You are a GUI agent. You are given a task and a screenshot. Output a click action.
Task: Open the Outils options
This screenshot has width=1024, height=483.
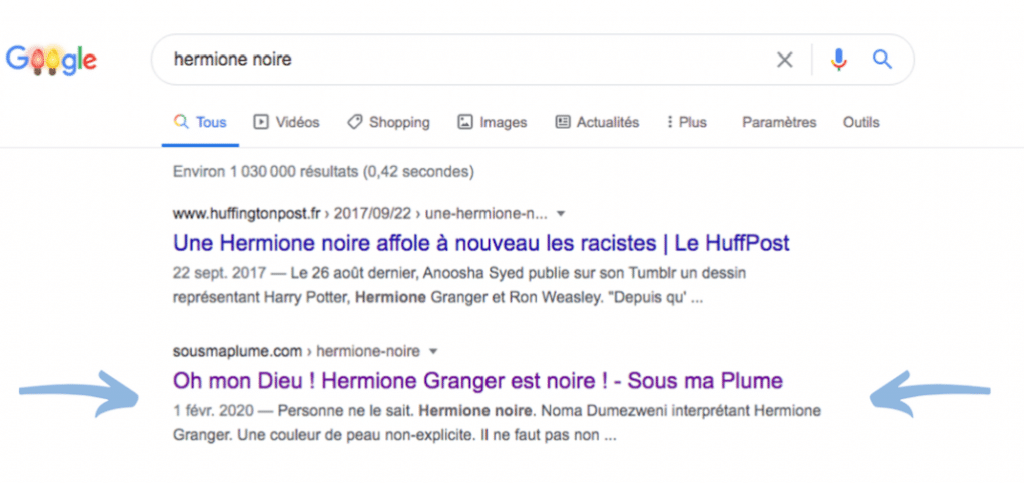[x=861, y=122]
